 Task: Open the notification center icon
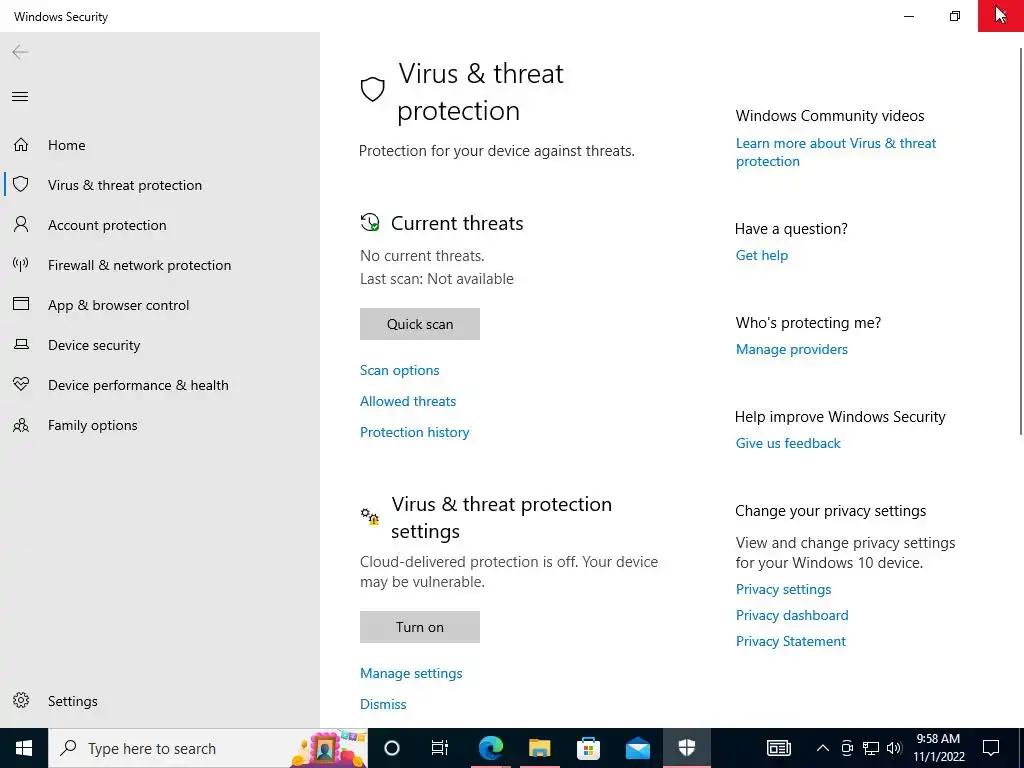tap(991, 748)
